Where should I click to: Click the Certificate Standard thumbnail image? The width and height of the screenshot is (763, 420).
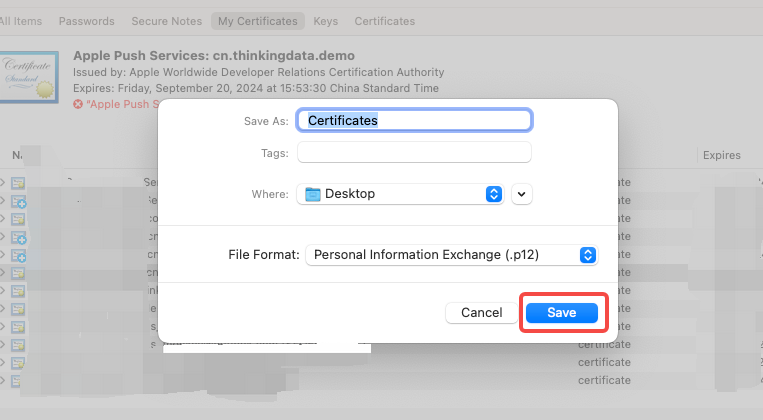tap(29, 77)
